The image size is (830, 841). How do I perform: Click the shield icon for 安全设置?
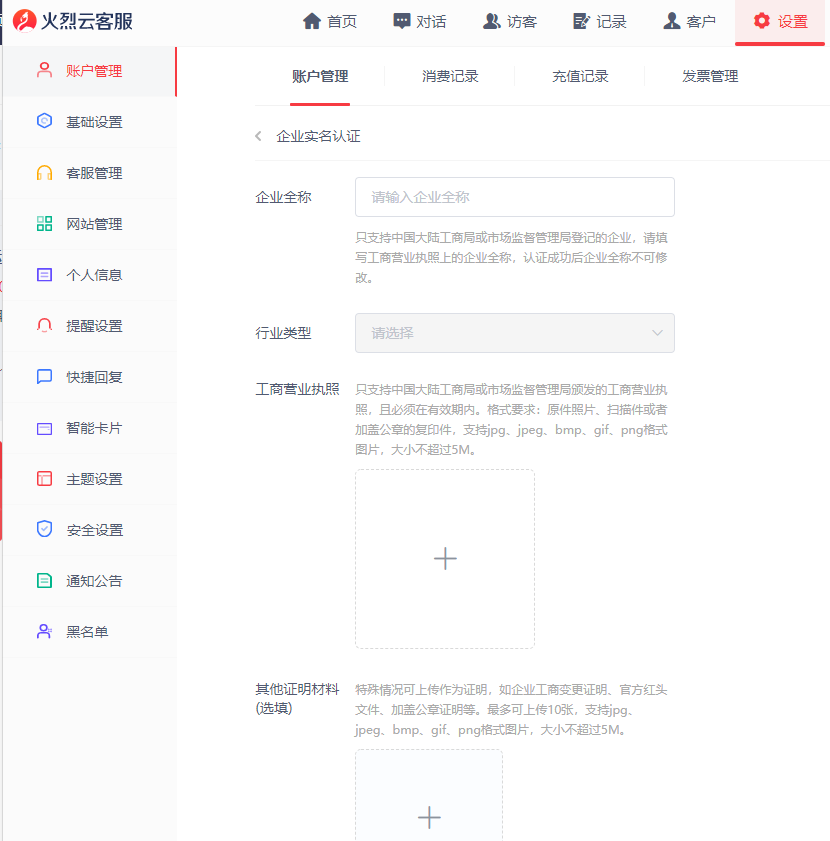pyautogui.click(x=45, y=529)
